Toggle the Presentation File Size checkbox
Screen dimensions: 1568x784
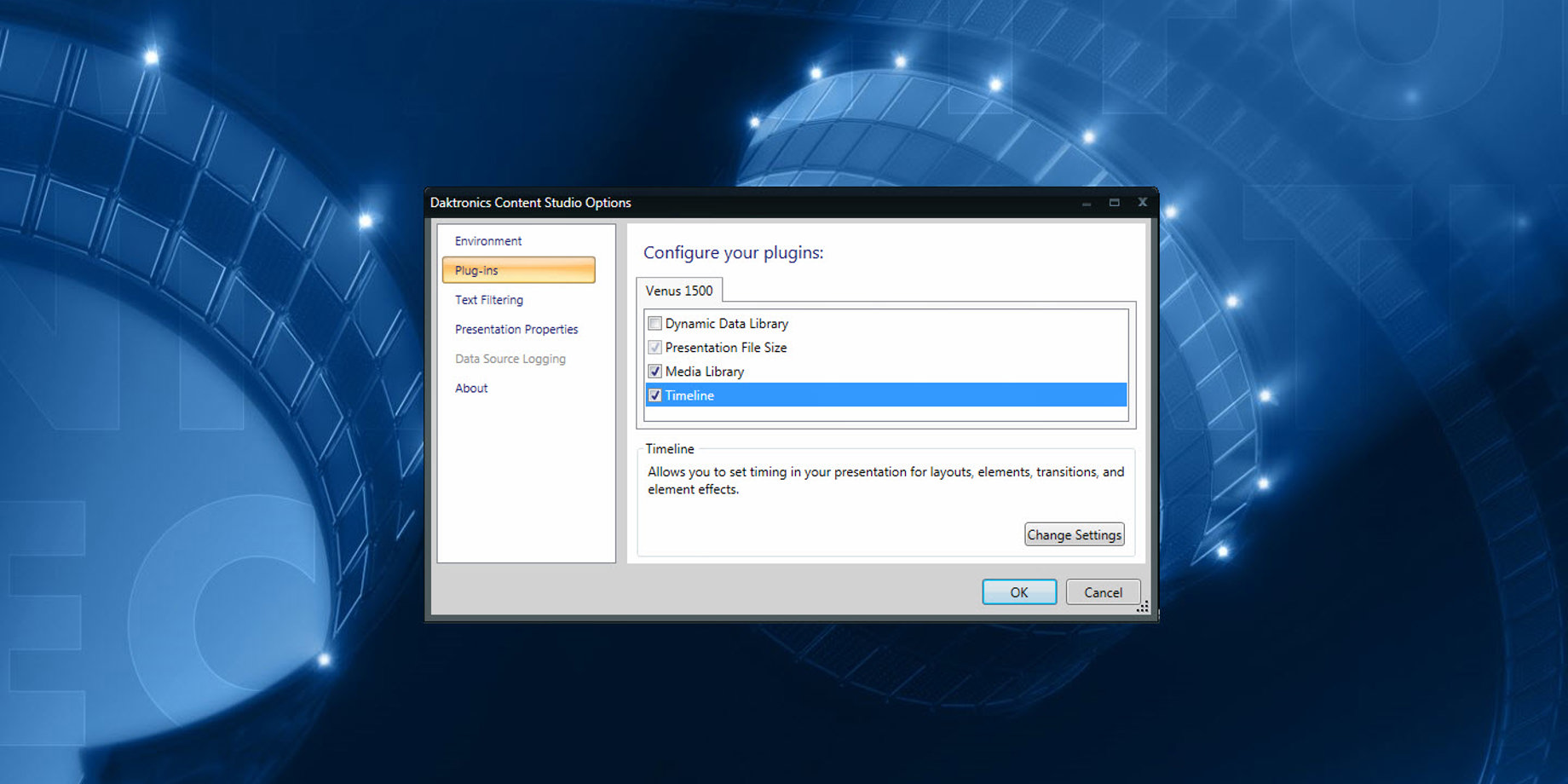pyautogui.click(x=655, y=348)
